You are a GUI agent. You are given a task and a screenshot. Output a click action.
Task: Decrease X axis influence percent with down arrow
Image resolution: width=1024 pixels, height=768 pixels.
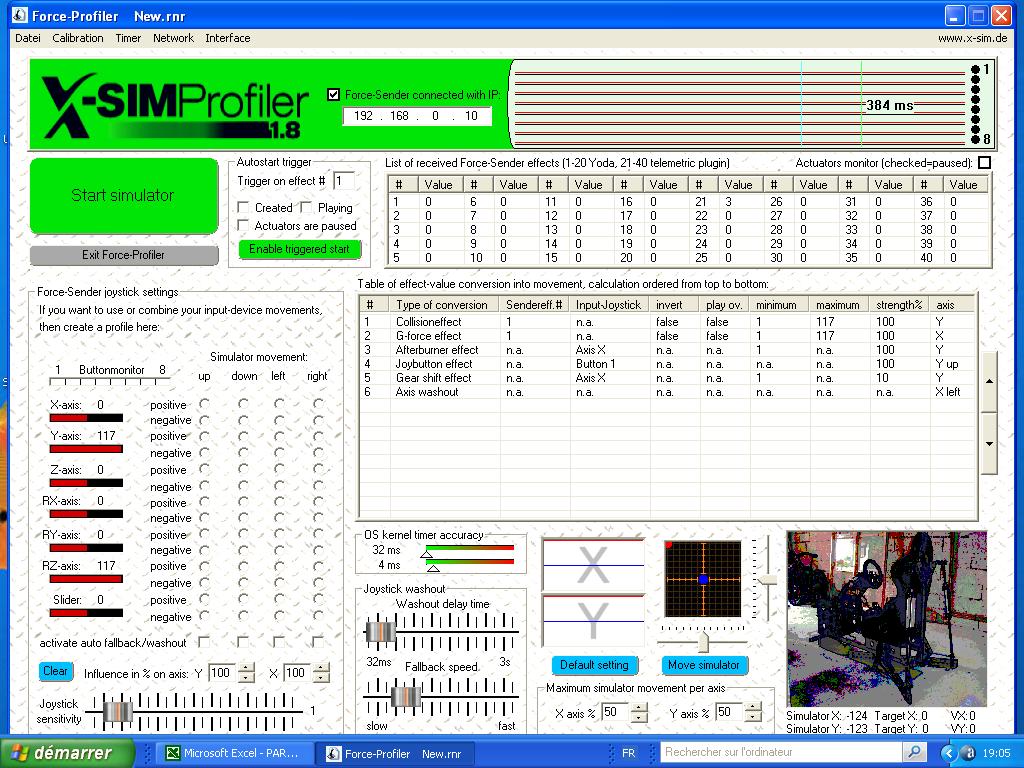tap(321, 677)
